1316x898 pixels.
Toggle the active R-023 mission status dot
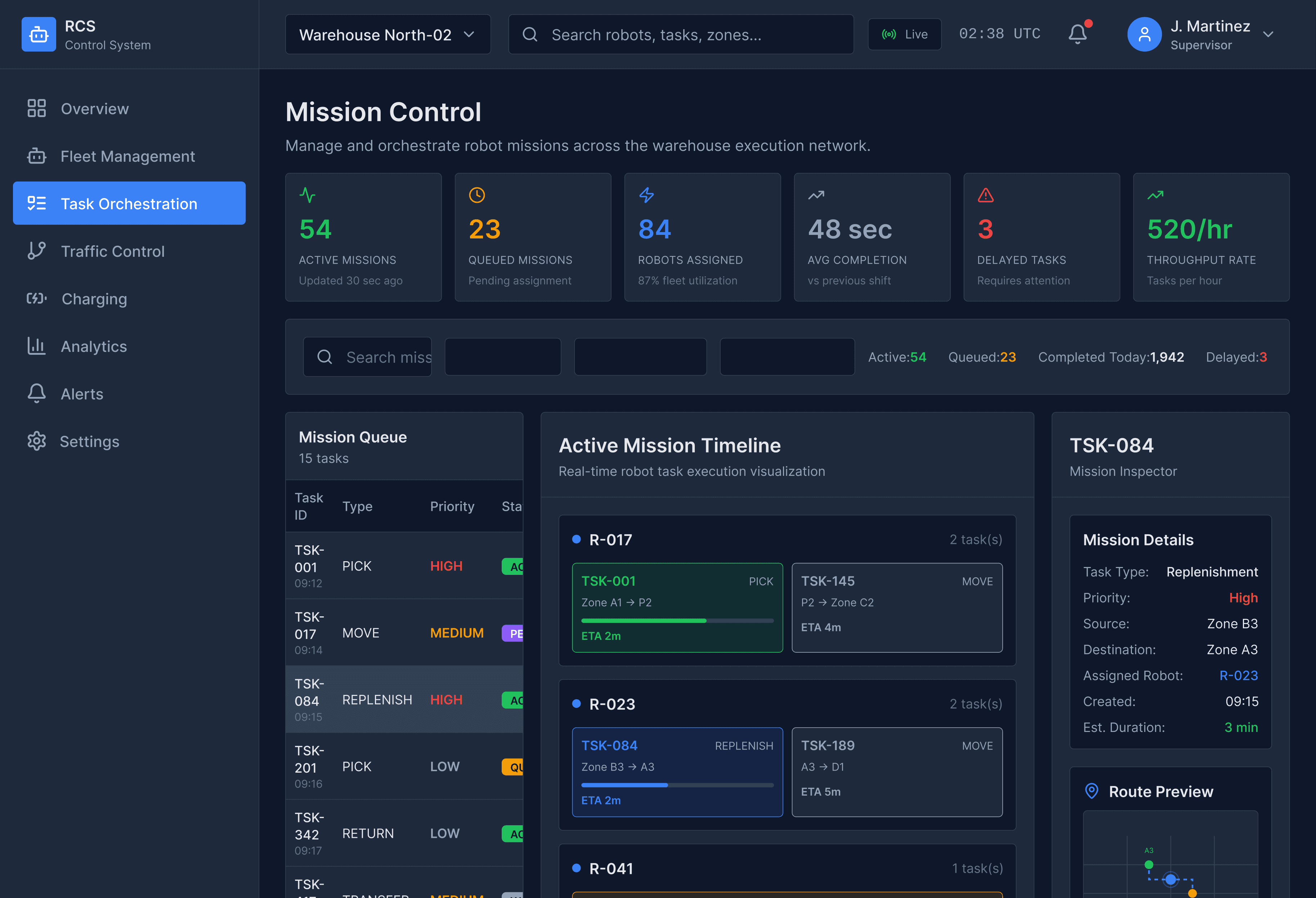[577, 704]
